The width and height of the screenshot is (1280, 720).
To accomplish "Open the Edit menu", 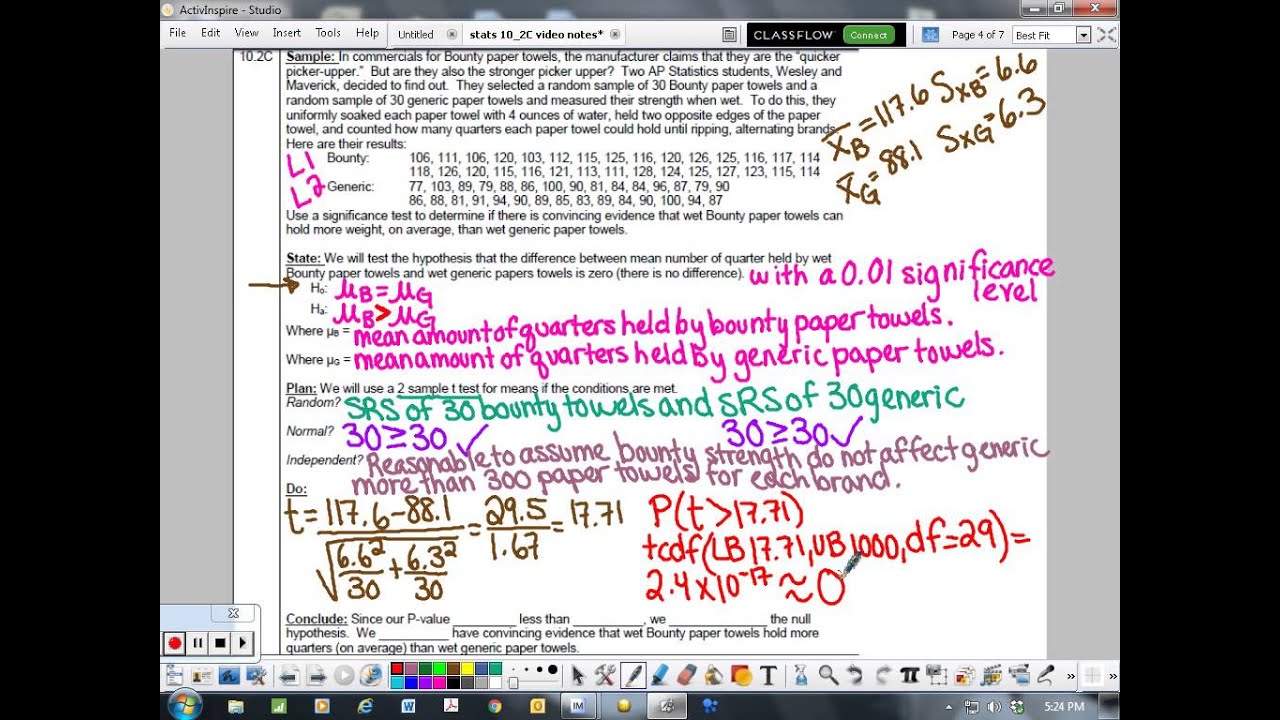I will 210,33.
